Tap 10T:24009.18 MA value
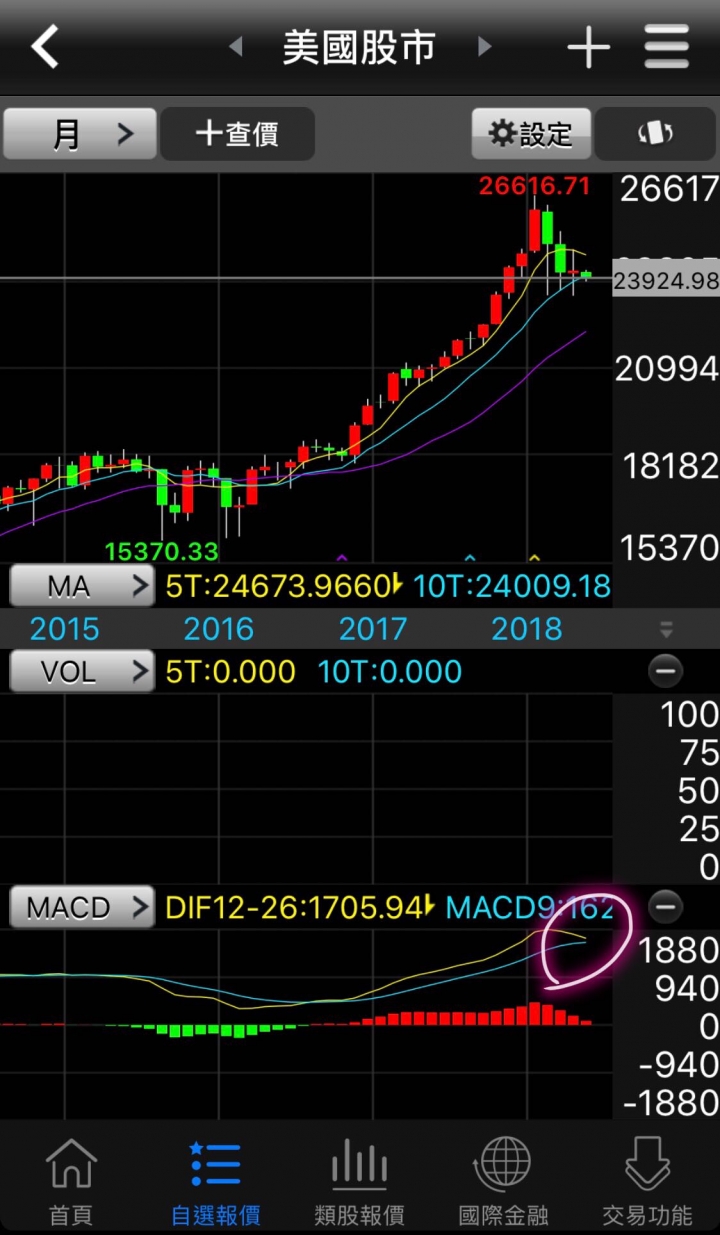This screenshot has width=720, height=1235. pos(511,586)
